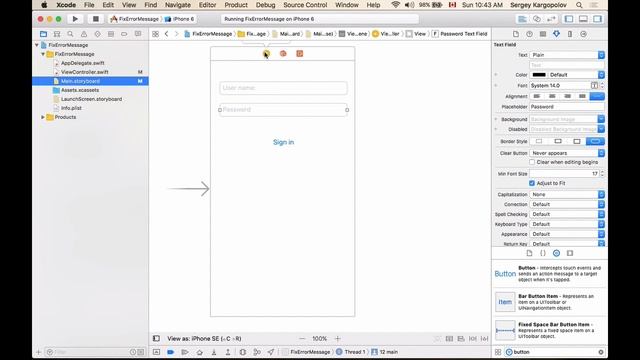Toggle the breakpoints activation icon

click(x=171, y=352)
